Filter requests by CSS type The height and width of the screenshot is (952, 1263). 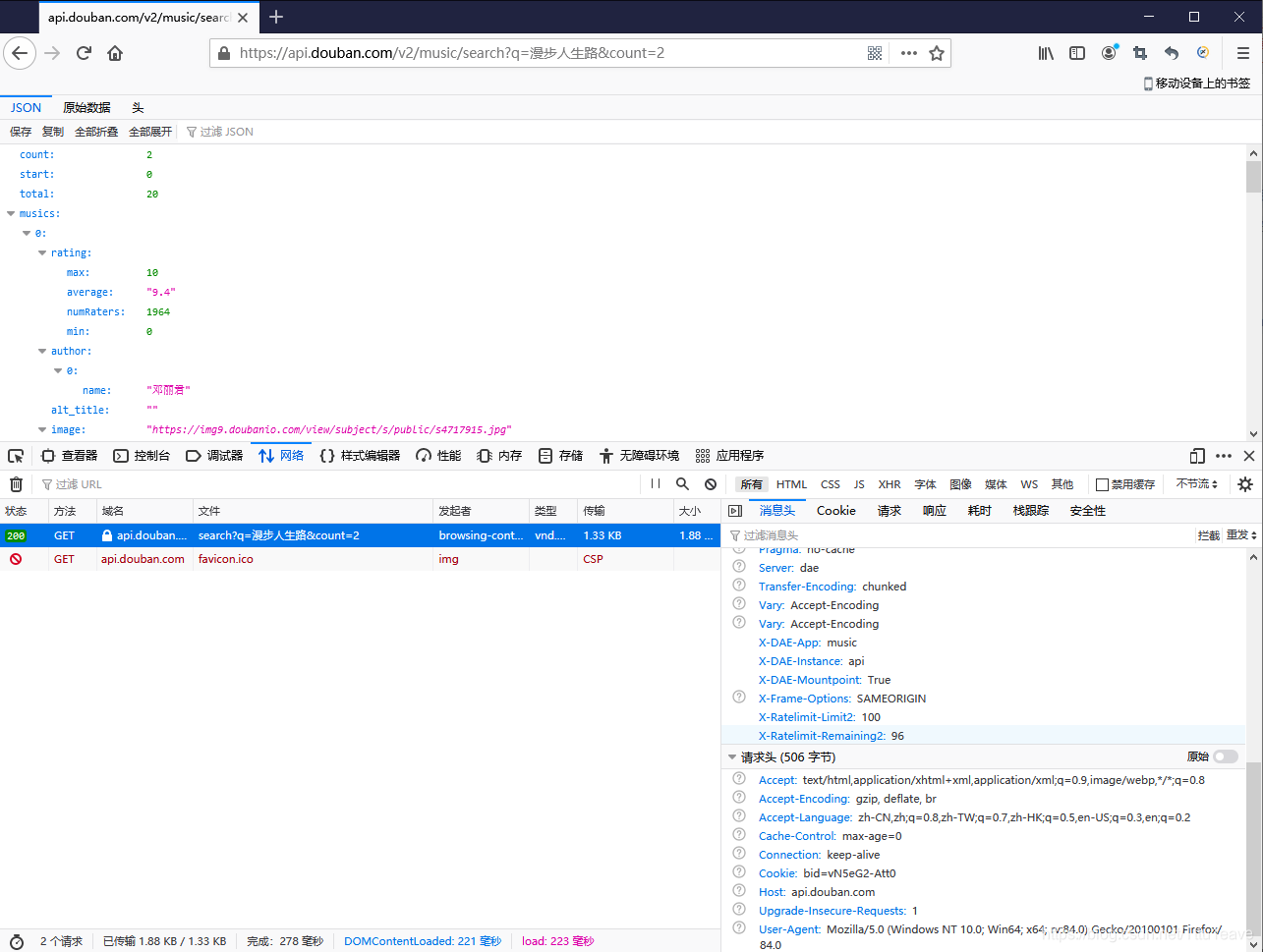pyautogui.click(x=831, y=484)
